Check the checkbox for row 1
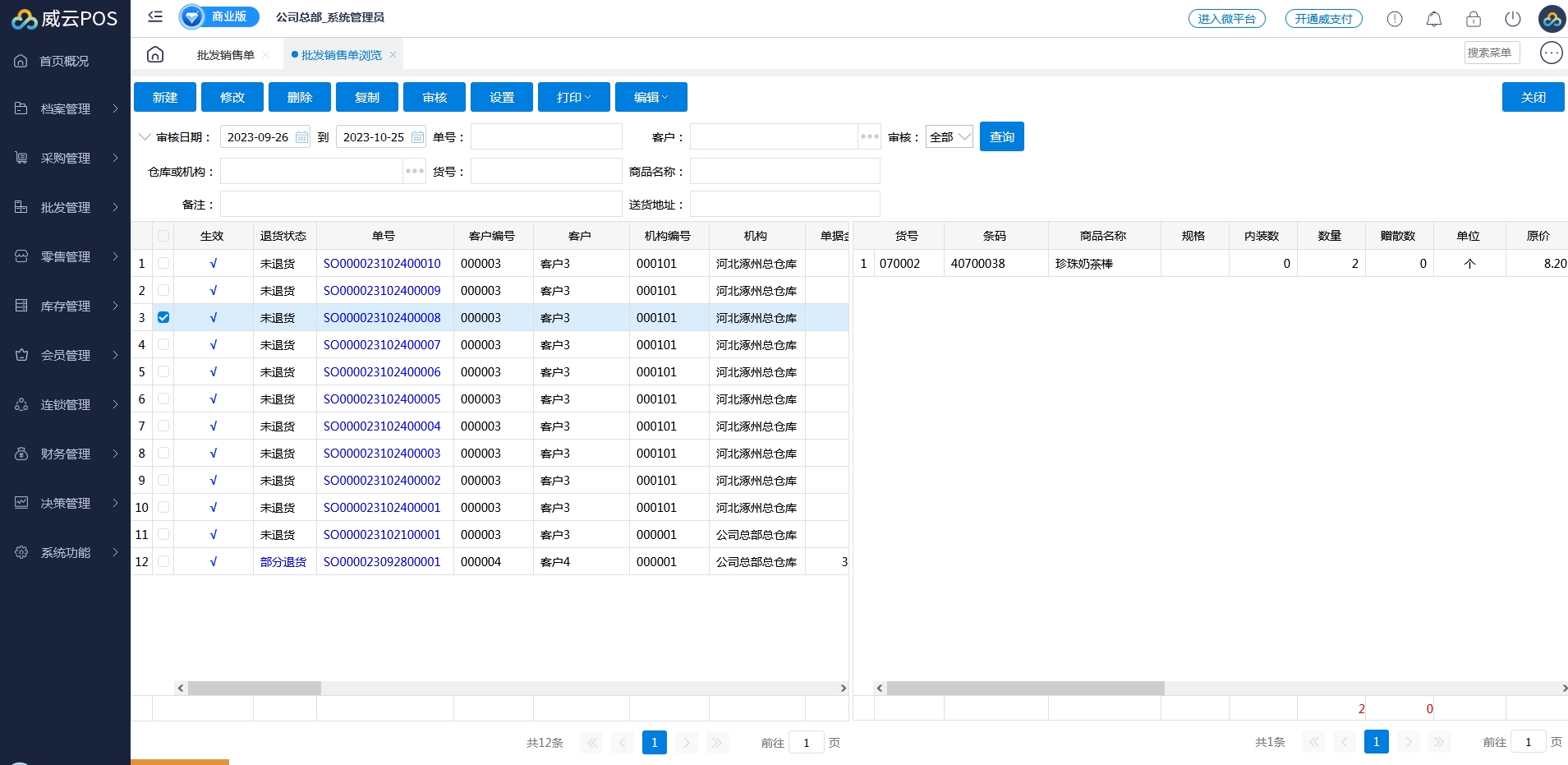 pos(163,263)
